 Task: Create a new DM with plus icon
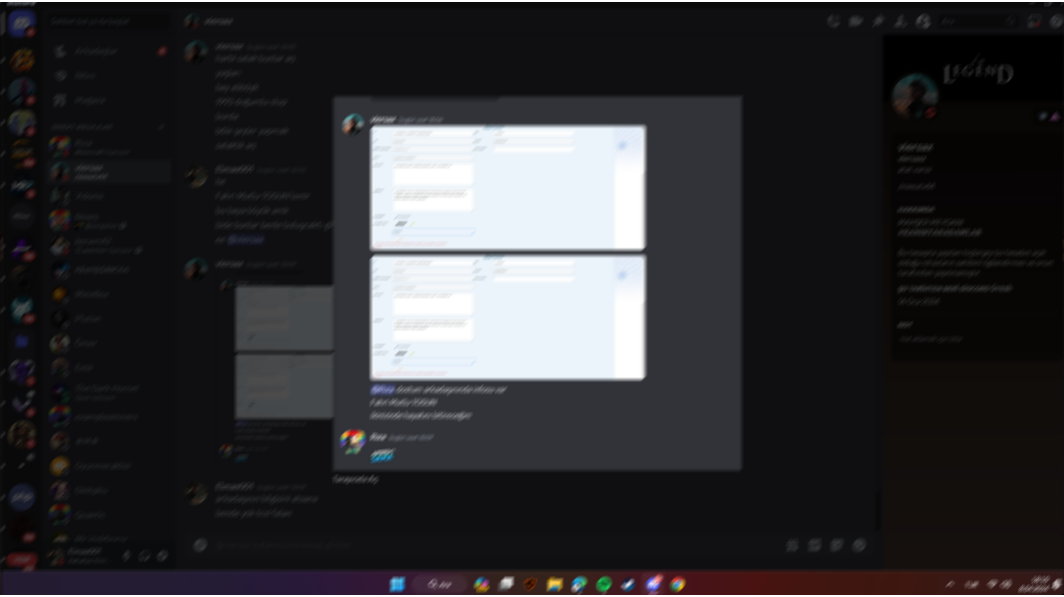pyautogui.click(x=162, y=127)
